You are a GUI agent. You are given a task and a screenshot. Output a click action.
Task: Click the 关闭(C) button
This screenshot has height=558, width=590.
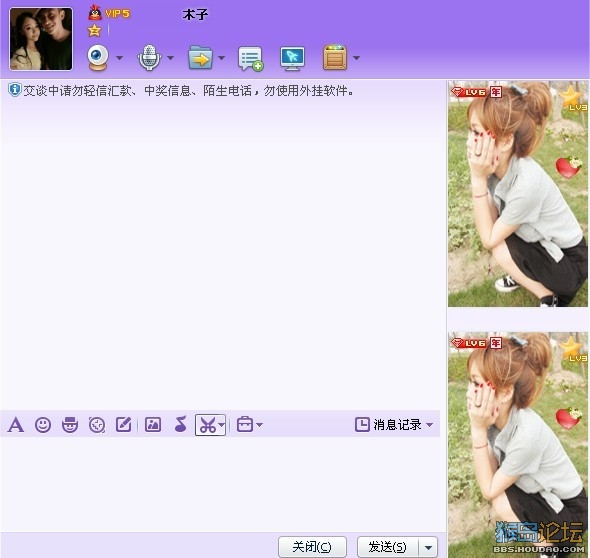pyautogui.click(x=312, y=547)
